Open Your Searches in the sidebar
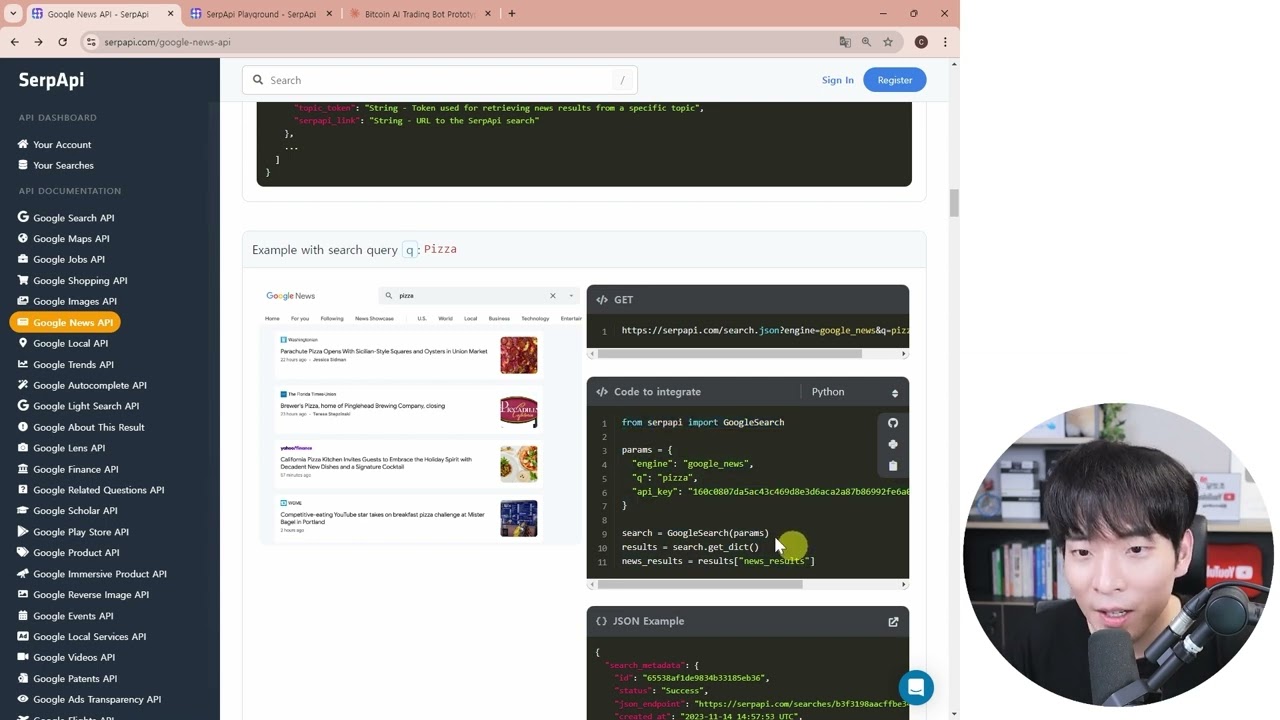 (63, 166)
